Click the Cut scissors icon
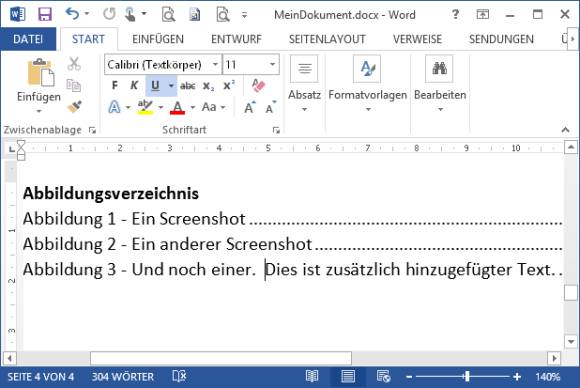This screenshot has width=580, height=388. click(74, 64)
